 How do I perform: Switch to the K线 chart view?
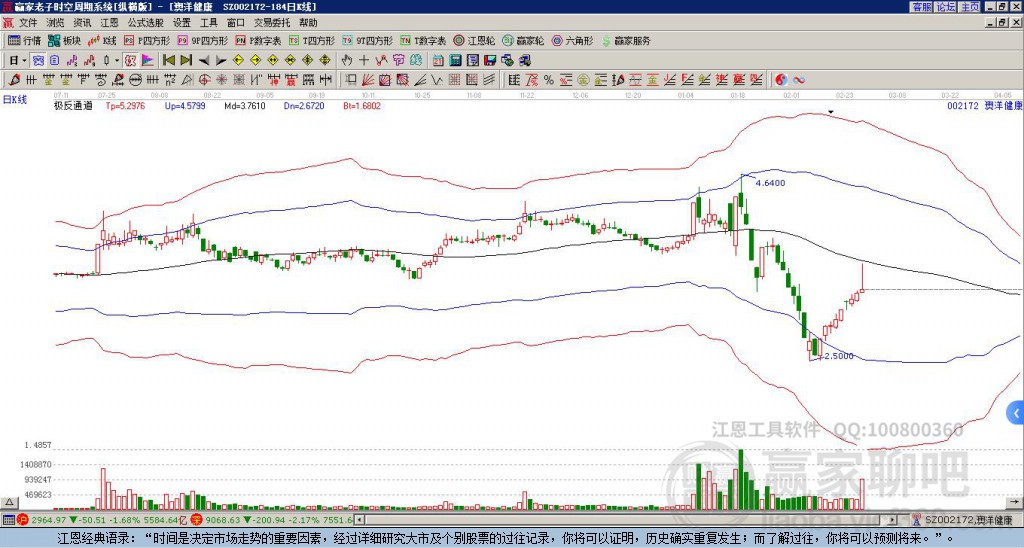102,40
